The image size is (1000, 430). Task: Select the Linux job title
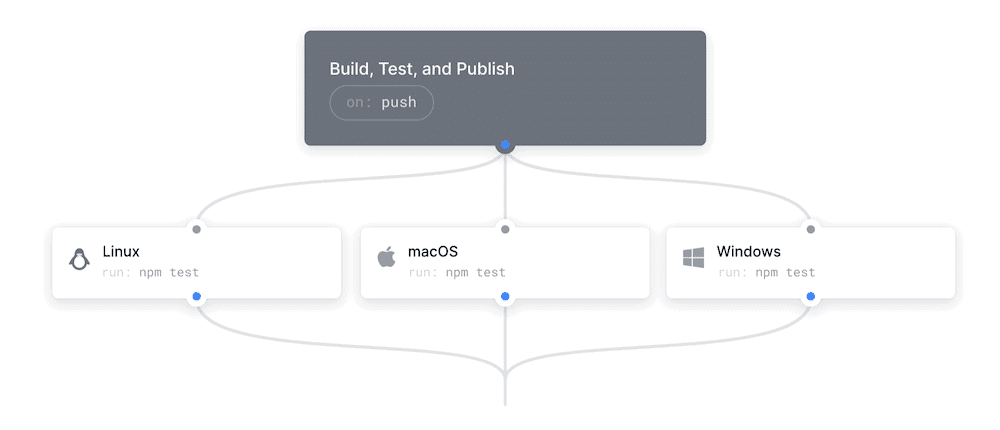(x=121, y=251)
